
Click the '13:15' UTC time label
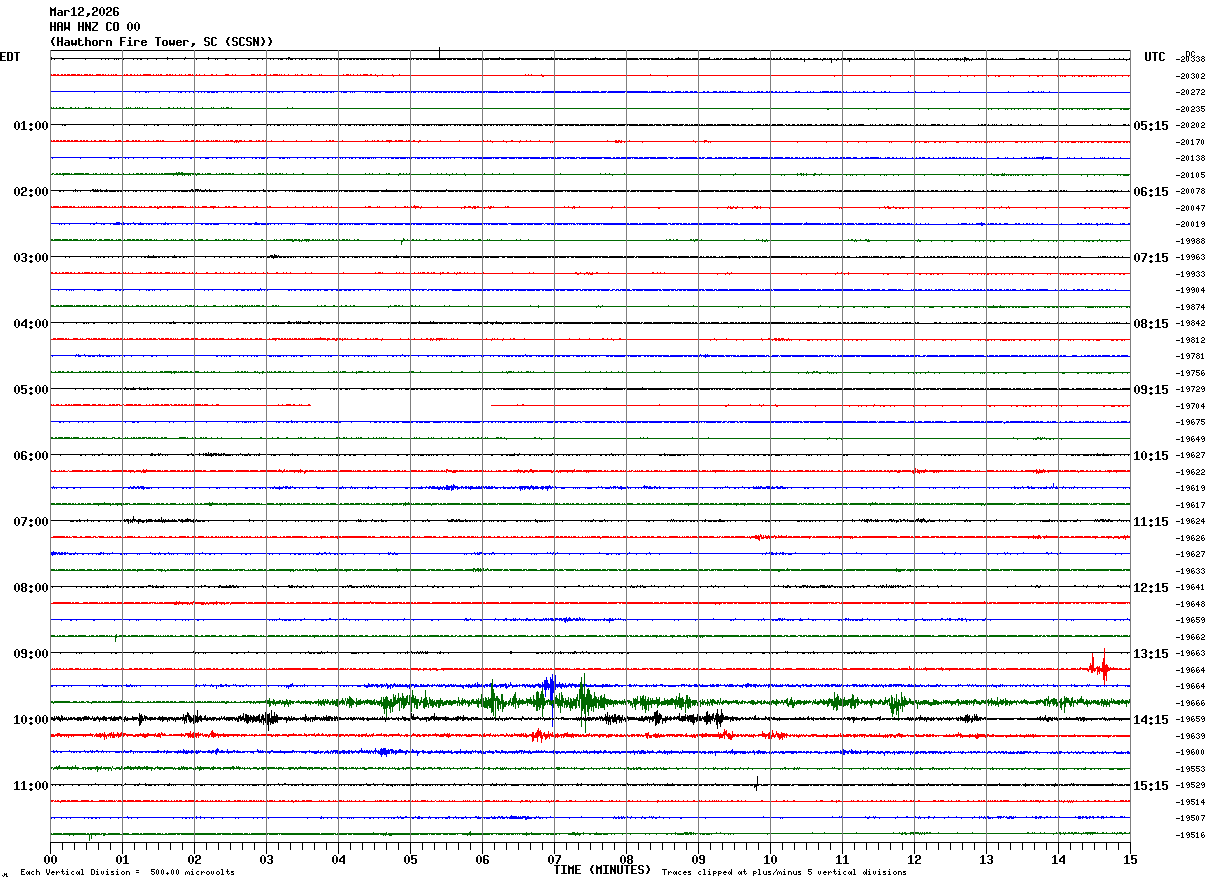(x=1151, y=654)
